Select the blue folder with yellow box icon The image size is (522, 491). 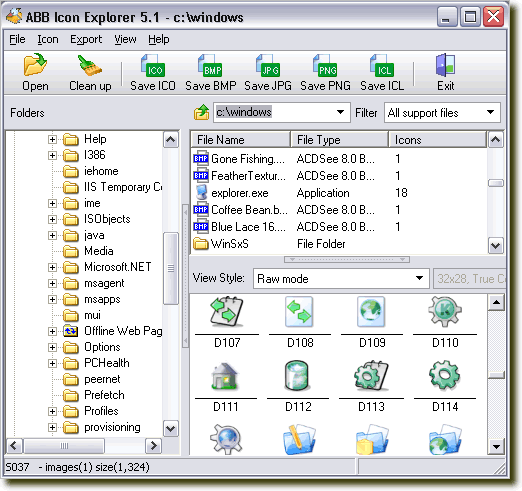point(372,439)
